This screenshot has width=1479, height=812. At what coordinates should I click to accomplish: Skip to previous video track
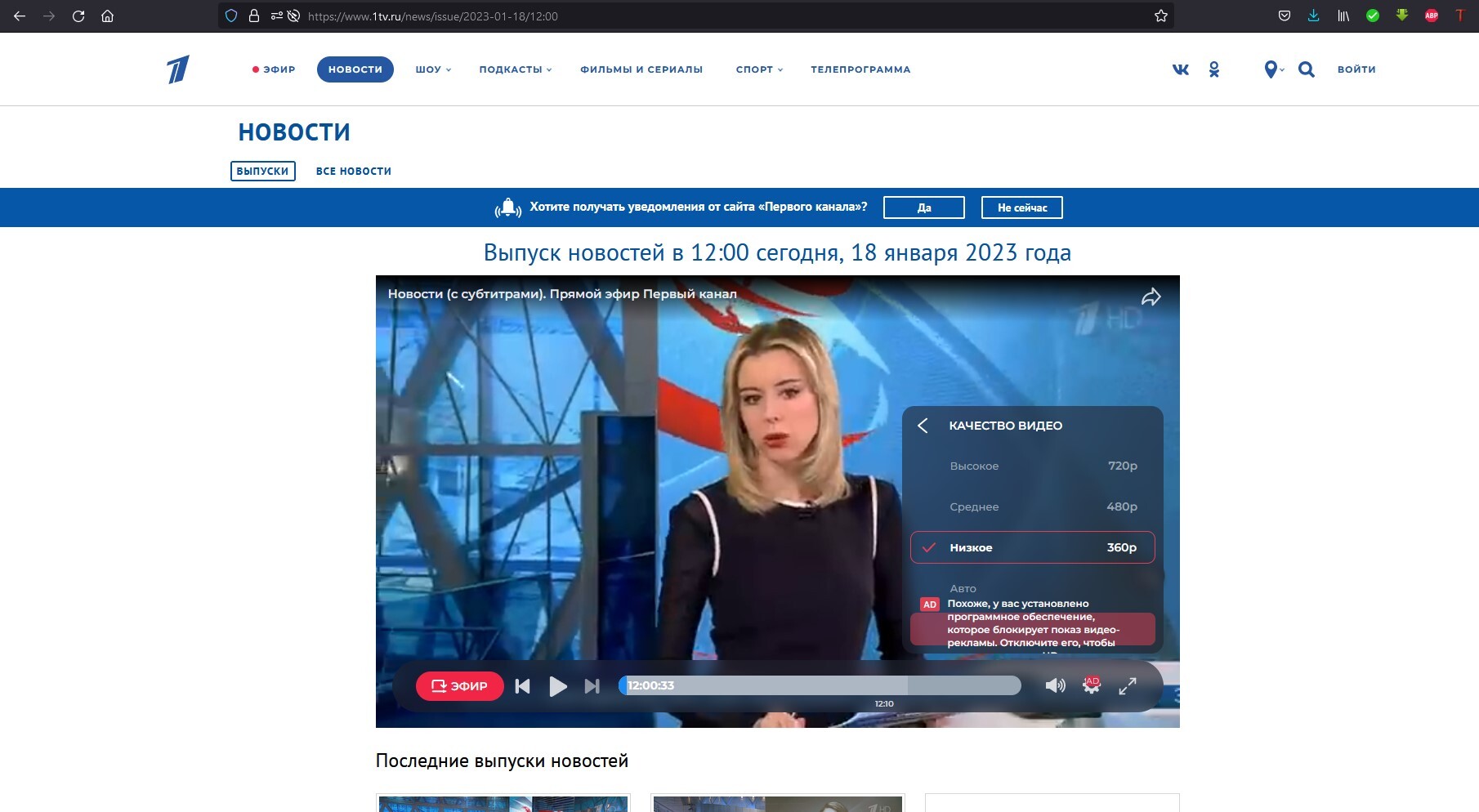pos(523,686)
